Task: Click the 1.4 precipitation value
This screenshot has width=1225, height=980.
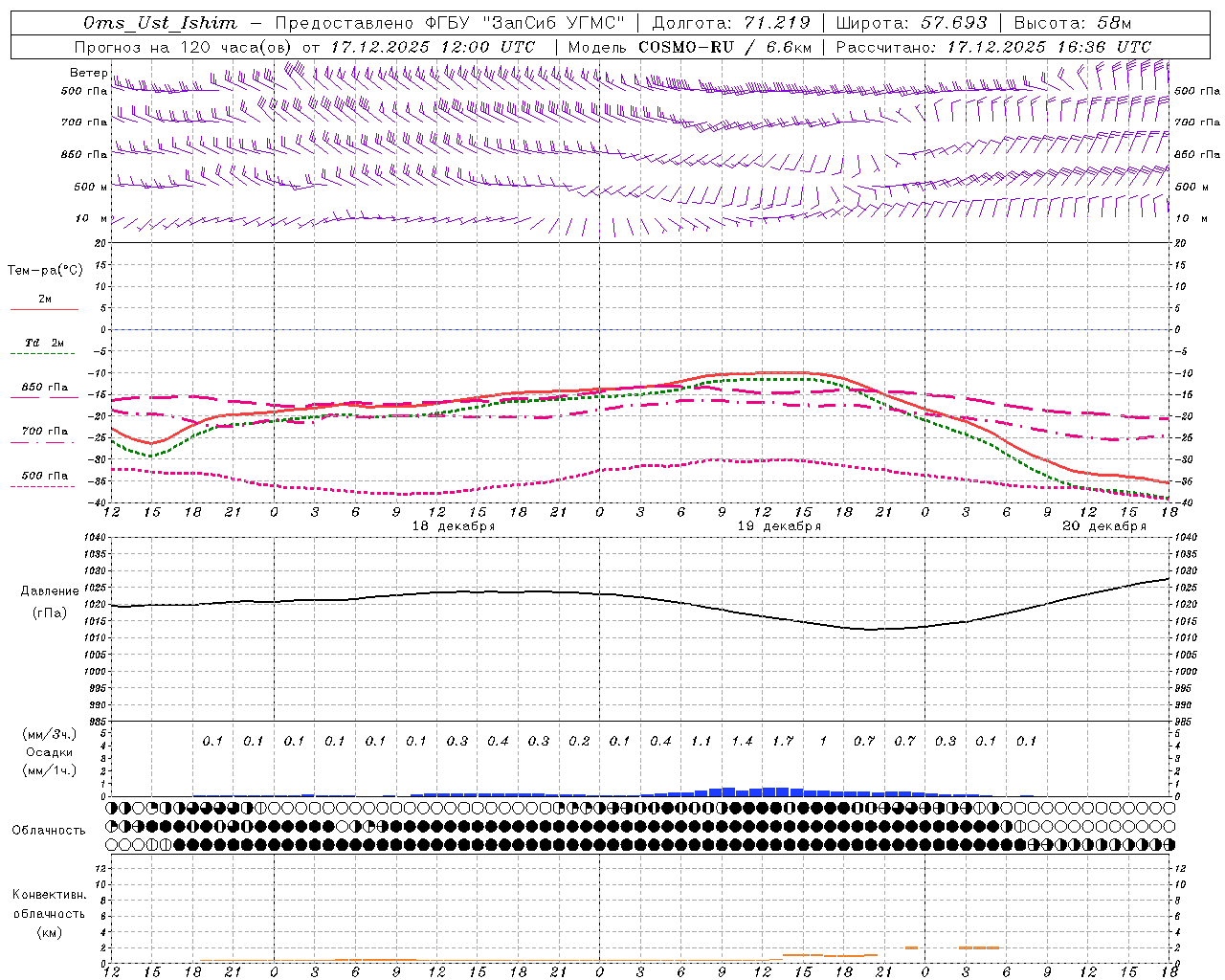Action: 742,741
